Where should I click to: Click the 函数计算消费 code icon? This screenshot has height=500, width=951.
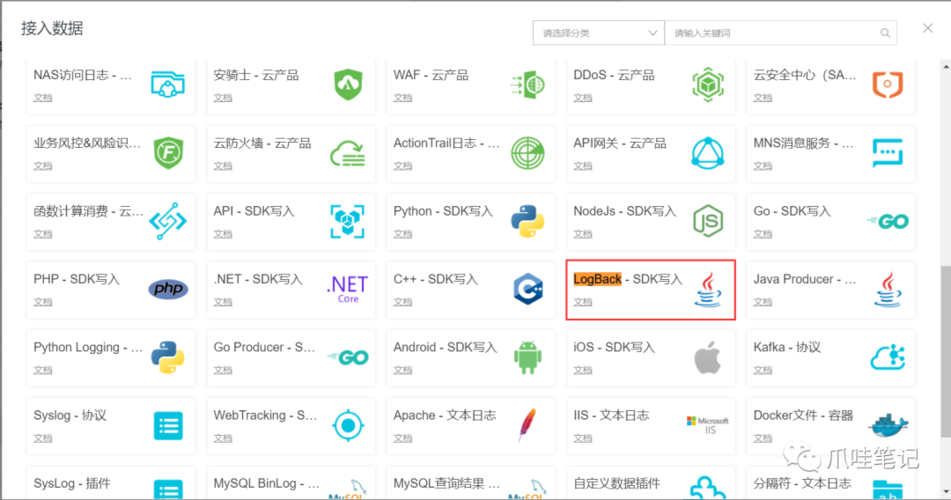168,221
